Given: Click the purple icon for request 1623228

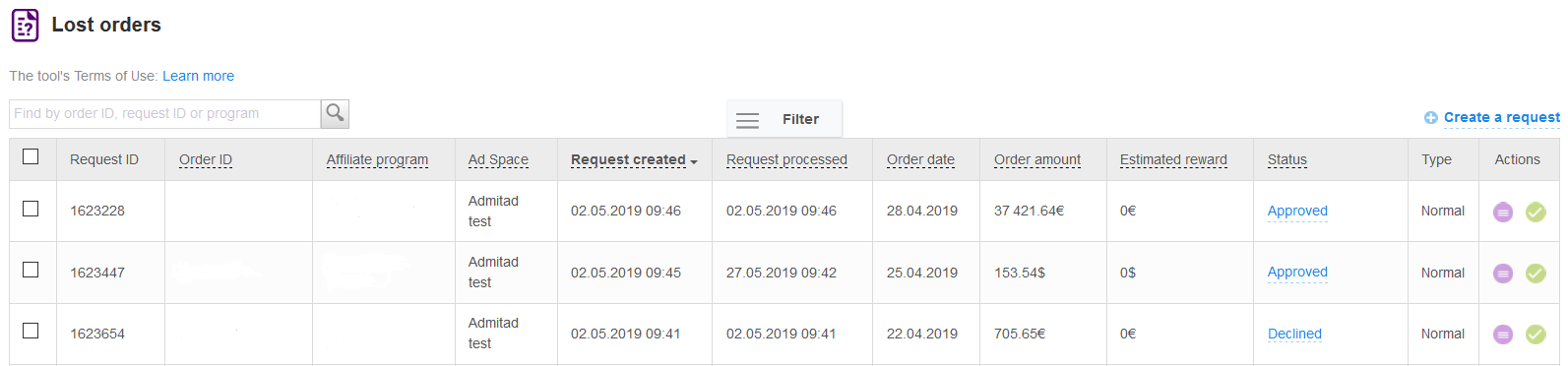Looking at the screenshot, I should pyautogui.click(x=1503, y=212).
